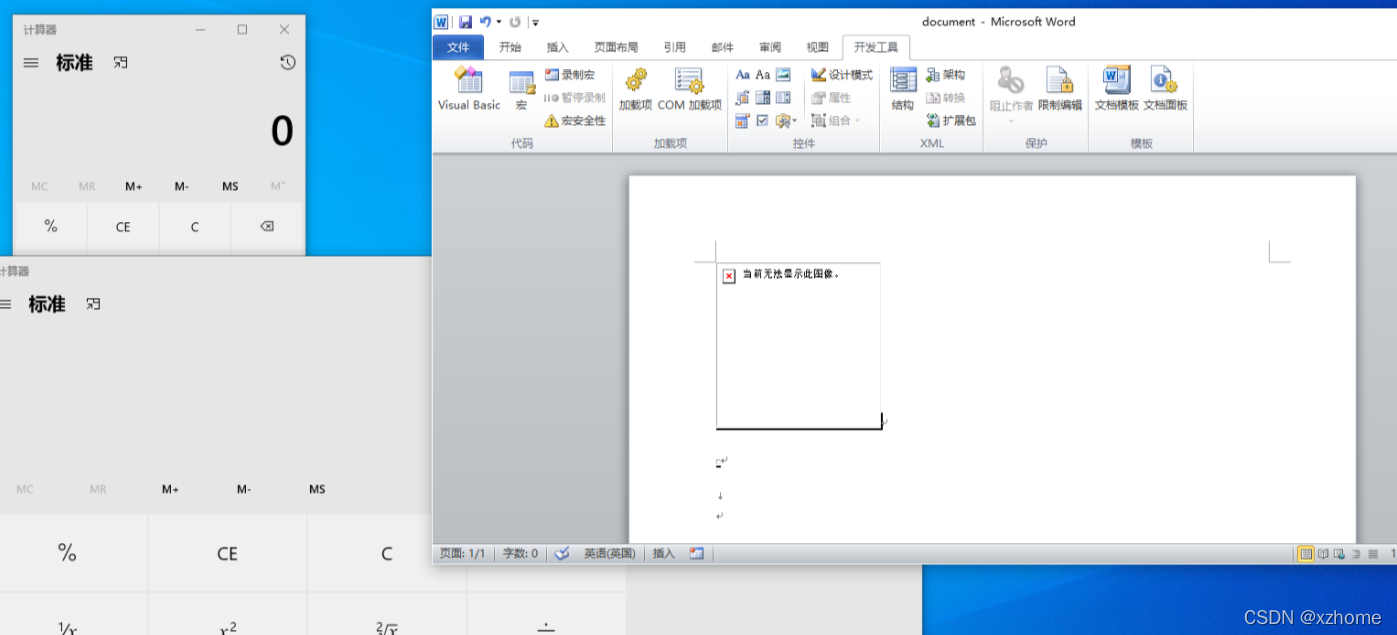Viewport: 1397px width, 635px height.
Task: Select the broken image placeholder in document
Action: click(x=799, y=346)
